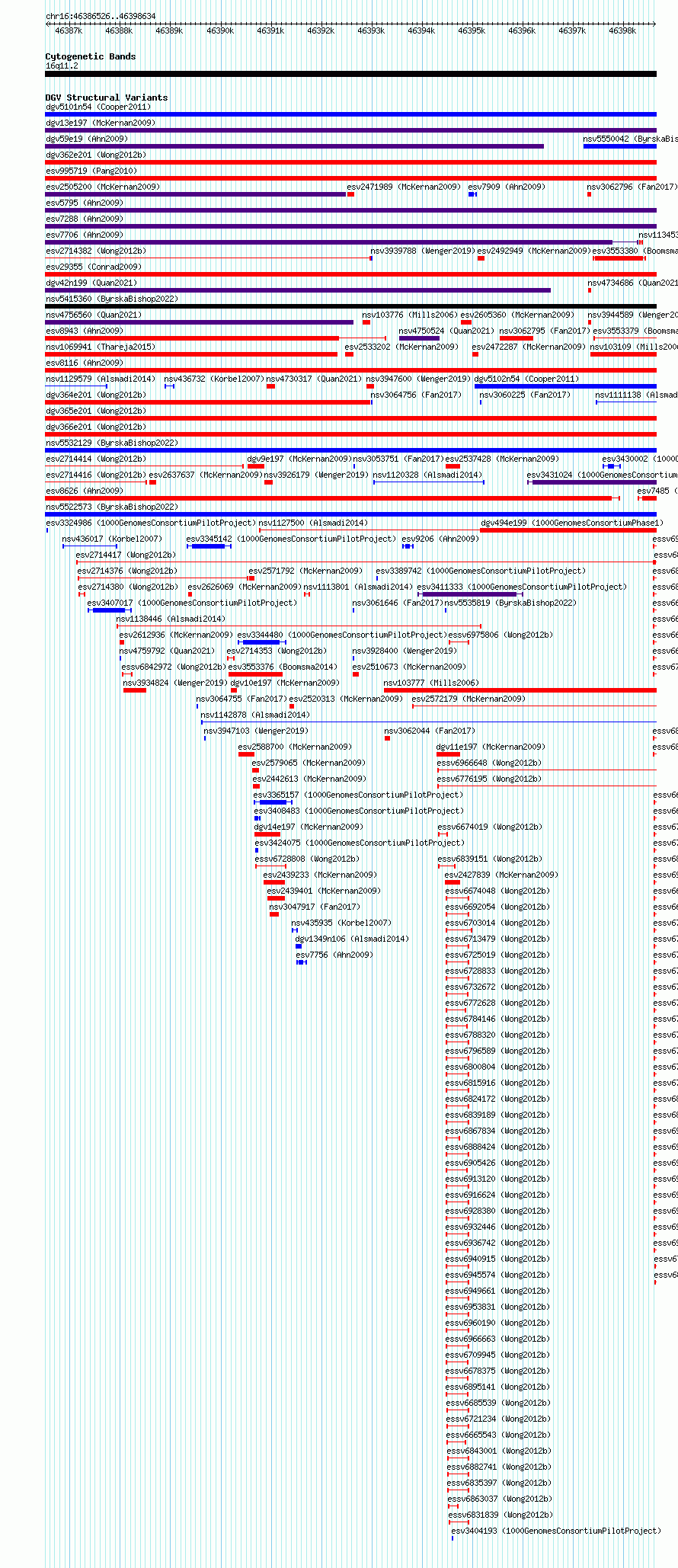Click nsv5532129 (ByrskaBishop2022) label
The width and height of the screenshot is (678, 1568).
(x=112, y=443)
